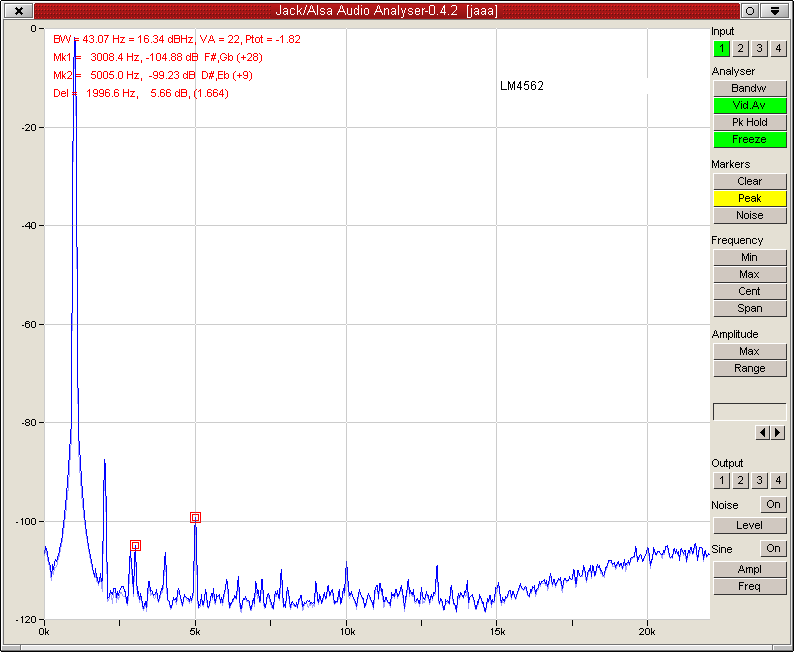Select Frequency Cent parameter
The height and width of the screenshot is (652, 794).
click(x=749, y=291)
